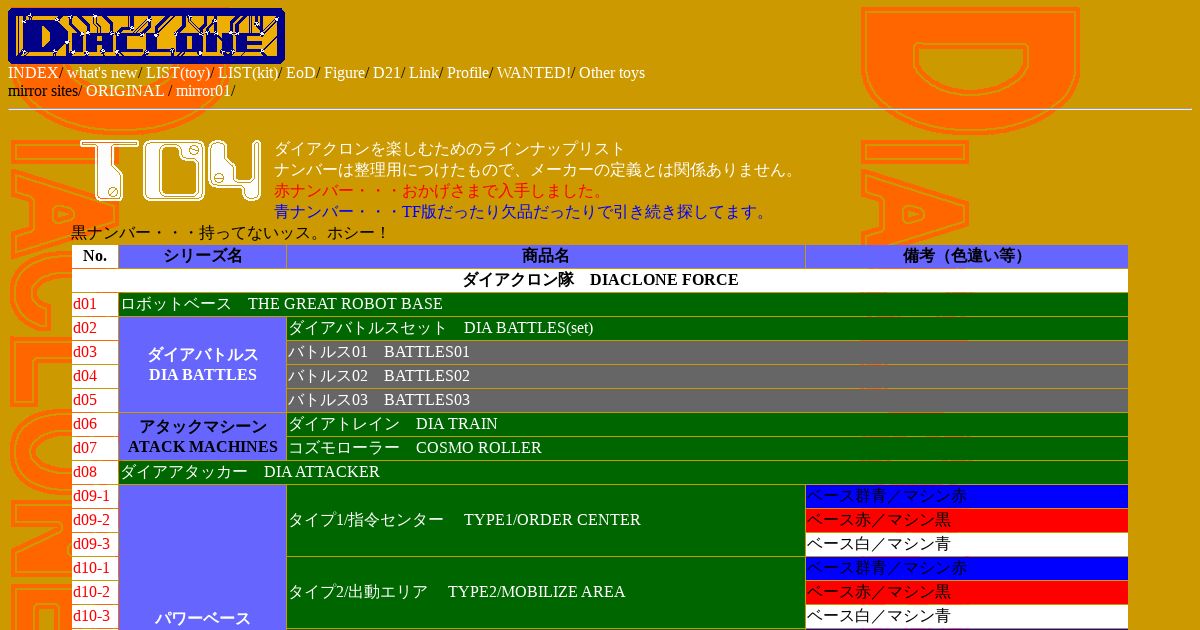The width and height of the screenshot is (1200, 630).
Task: Click the 備考（色違い等） column header
Action: coord(966,256)
